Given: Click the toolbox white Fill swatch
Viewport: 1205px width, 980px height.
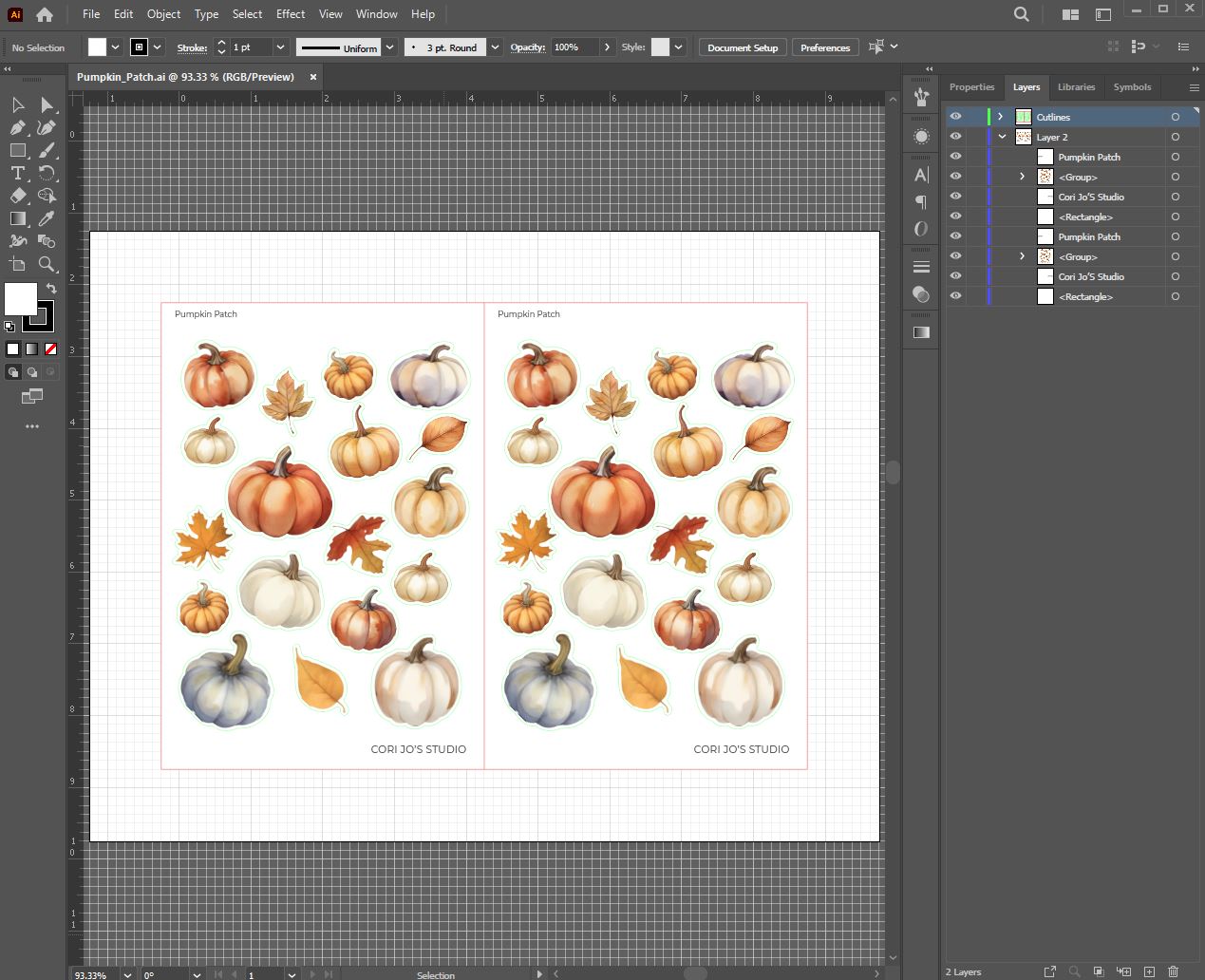Looking at the screenshot, I should [x=20, y=298].
